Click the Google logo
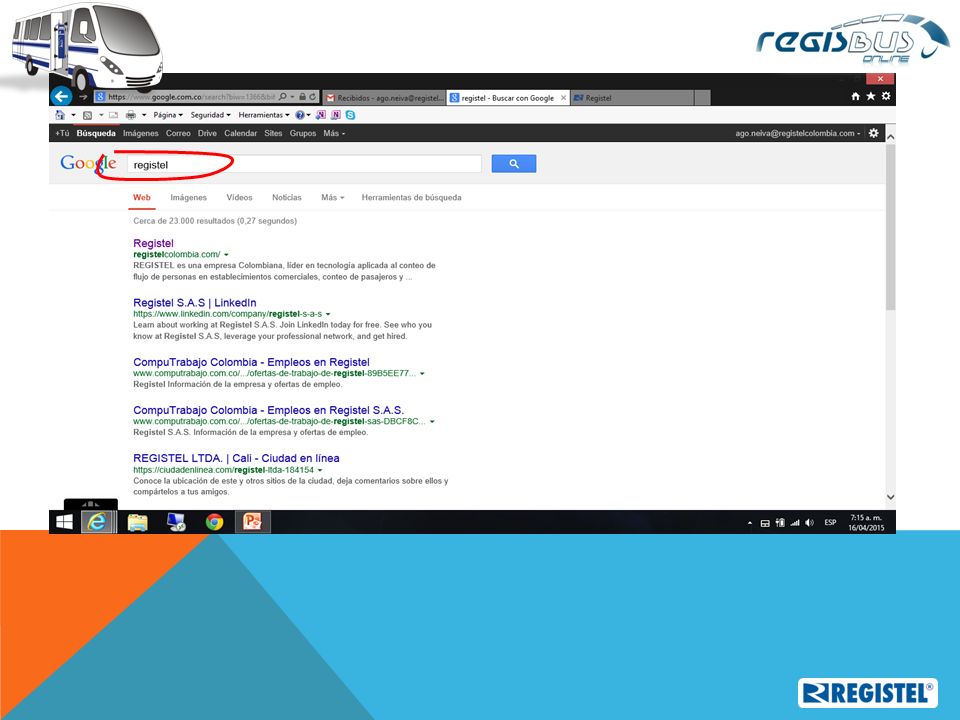960x720 pixels. (88, 163)
